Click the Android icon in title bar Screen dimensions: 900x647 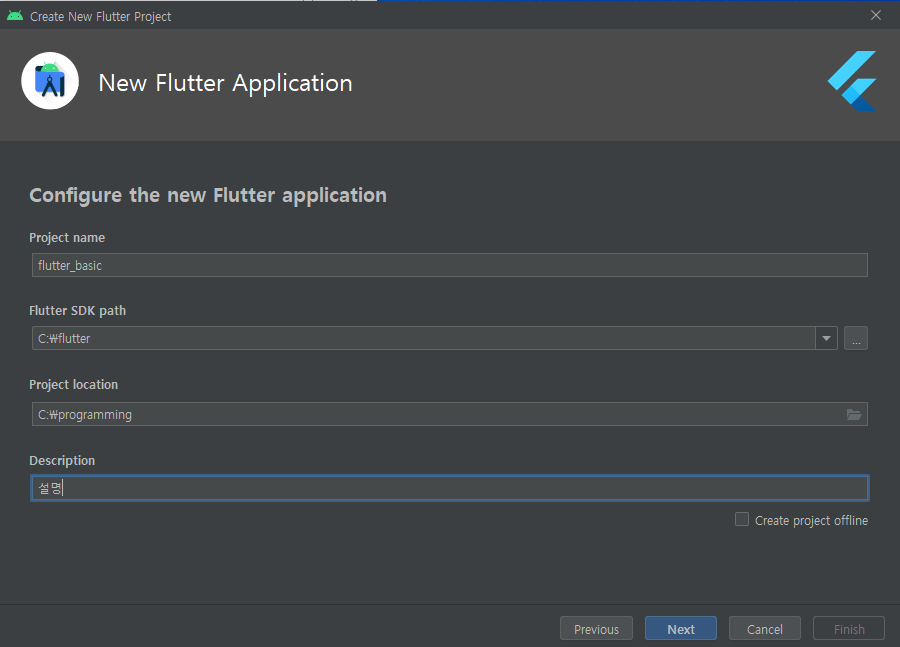pyautogui.click(x=15, y=16)
